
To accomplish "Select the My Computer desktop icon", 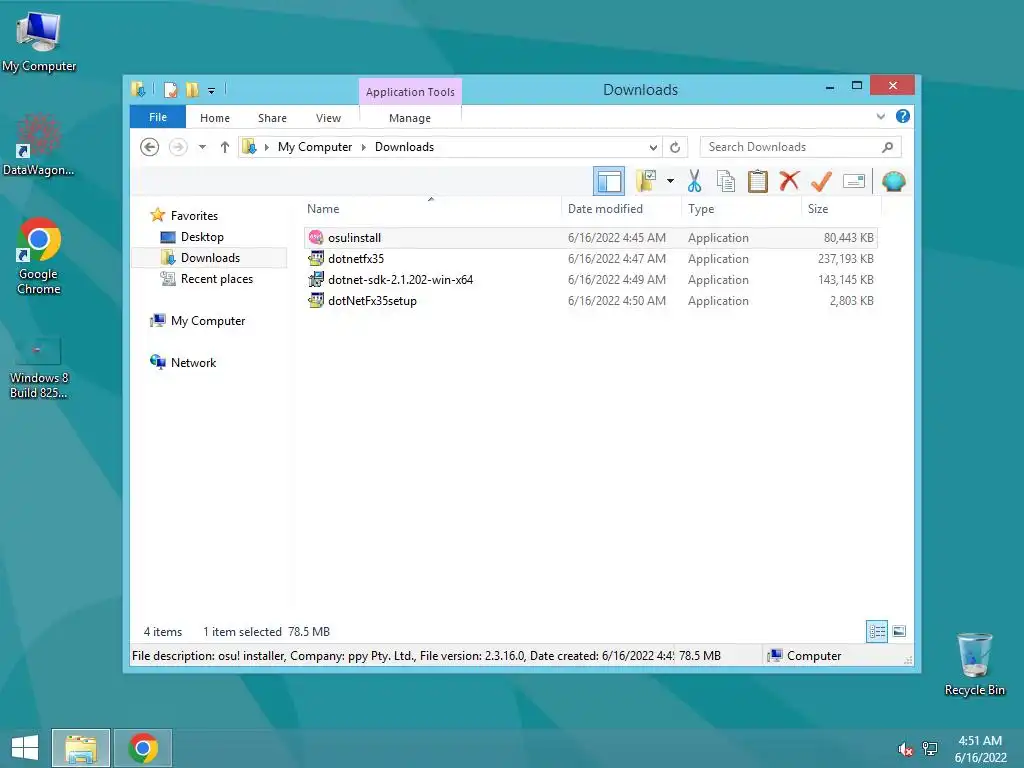I will pyautogui.click(x=39, y=40).
